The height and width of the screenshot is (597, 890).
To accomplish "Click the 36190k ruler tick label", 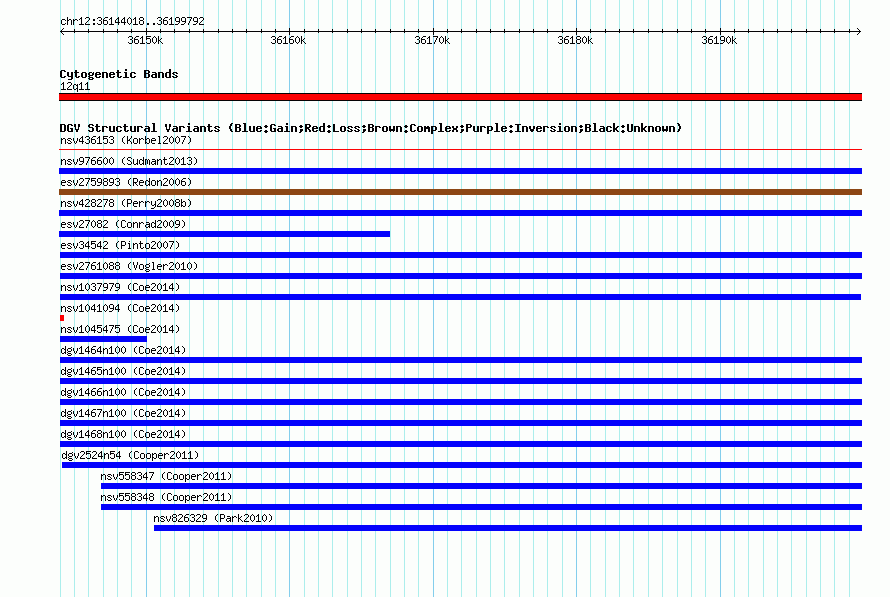I will click(x=719, y=40).
